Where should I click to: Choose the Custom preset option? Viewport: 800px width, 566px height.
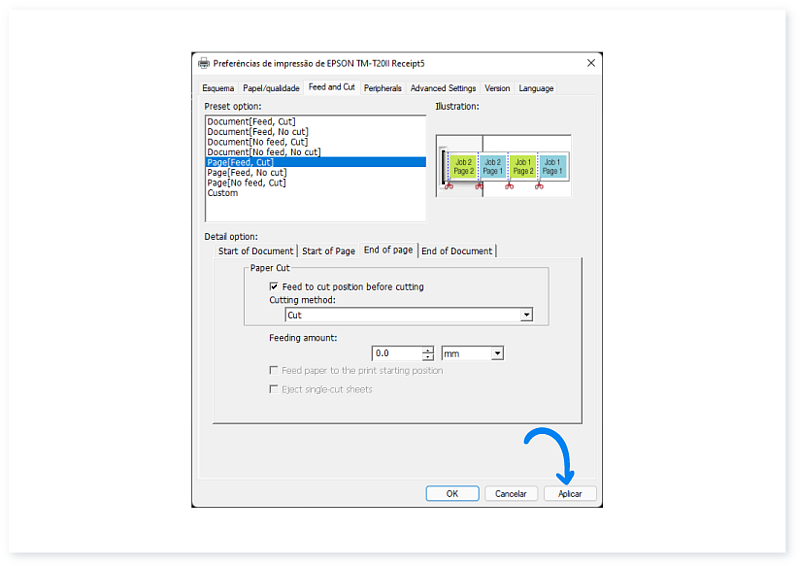point(222,193)
